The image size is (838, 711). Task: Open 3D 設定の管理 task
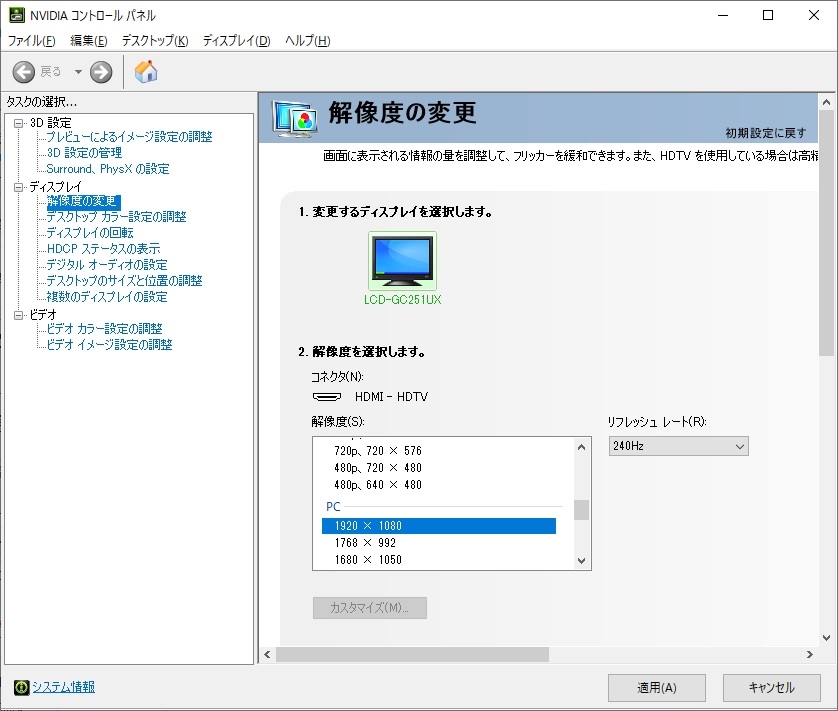pos(84,153)
